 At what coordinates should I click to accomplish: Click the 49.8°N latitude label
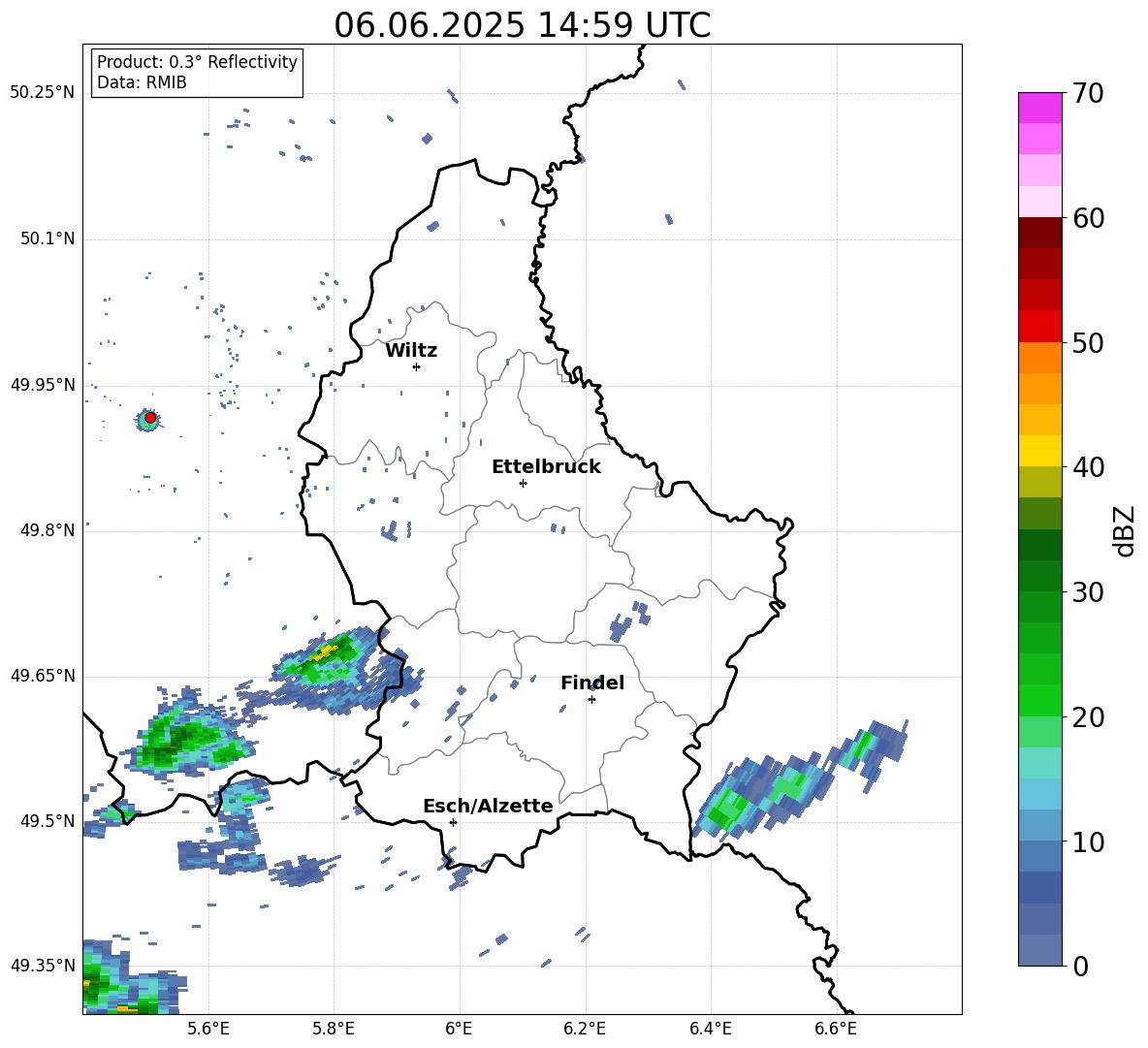pyautogui.click(x=47, y=530)
